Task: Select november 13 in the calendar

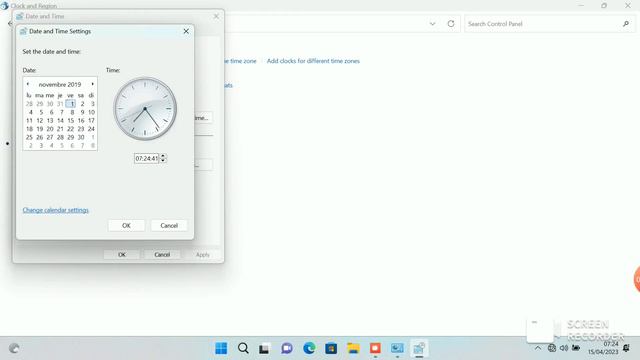Action: coord(50,120)
